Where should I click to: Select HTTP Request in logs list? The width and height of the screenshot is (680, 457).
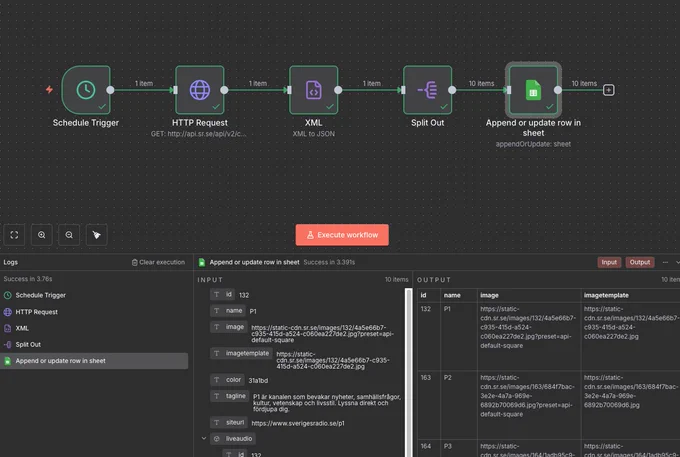coord(95,312)
